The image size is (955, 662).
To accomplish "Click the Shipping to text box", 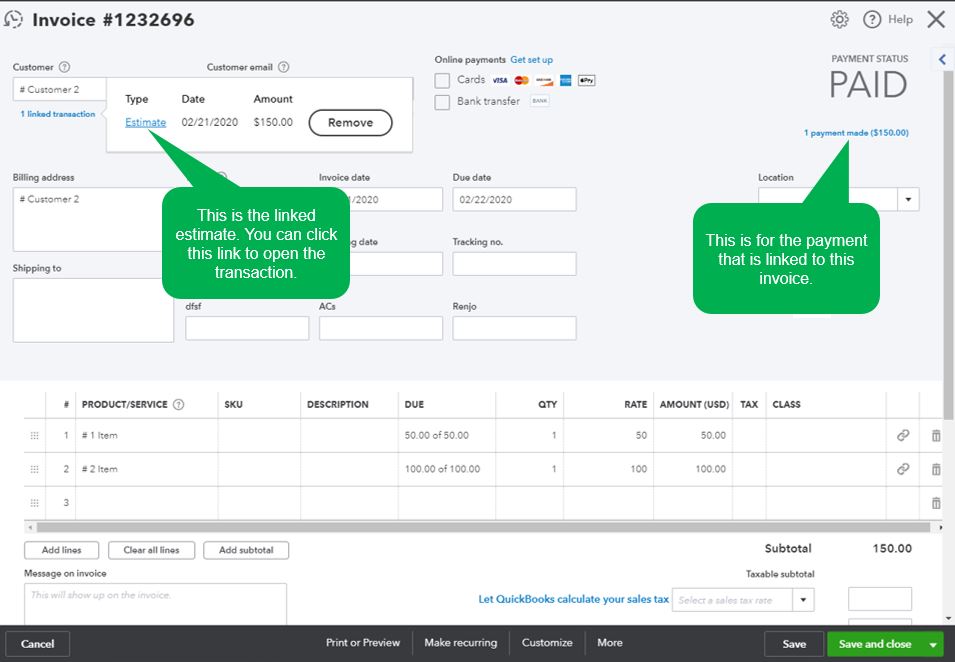I will click(93, 310).
